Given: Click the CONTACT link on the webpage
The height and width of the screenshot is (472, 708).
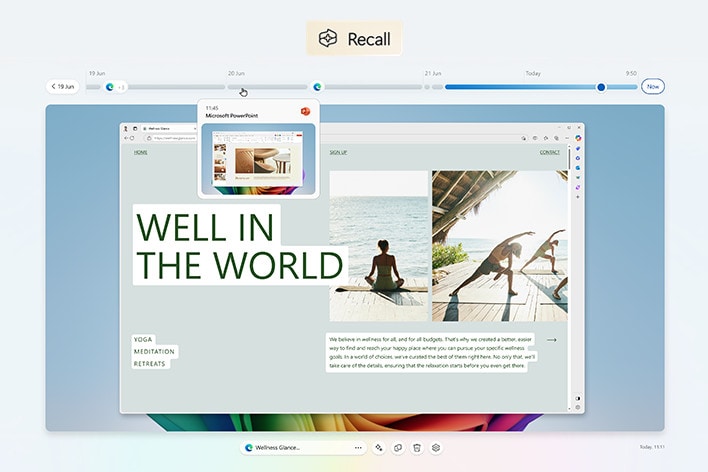Looking at the screenshot, I should (x=549, y=153).
